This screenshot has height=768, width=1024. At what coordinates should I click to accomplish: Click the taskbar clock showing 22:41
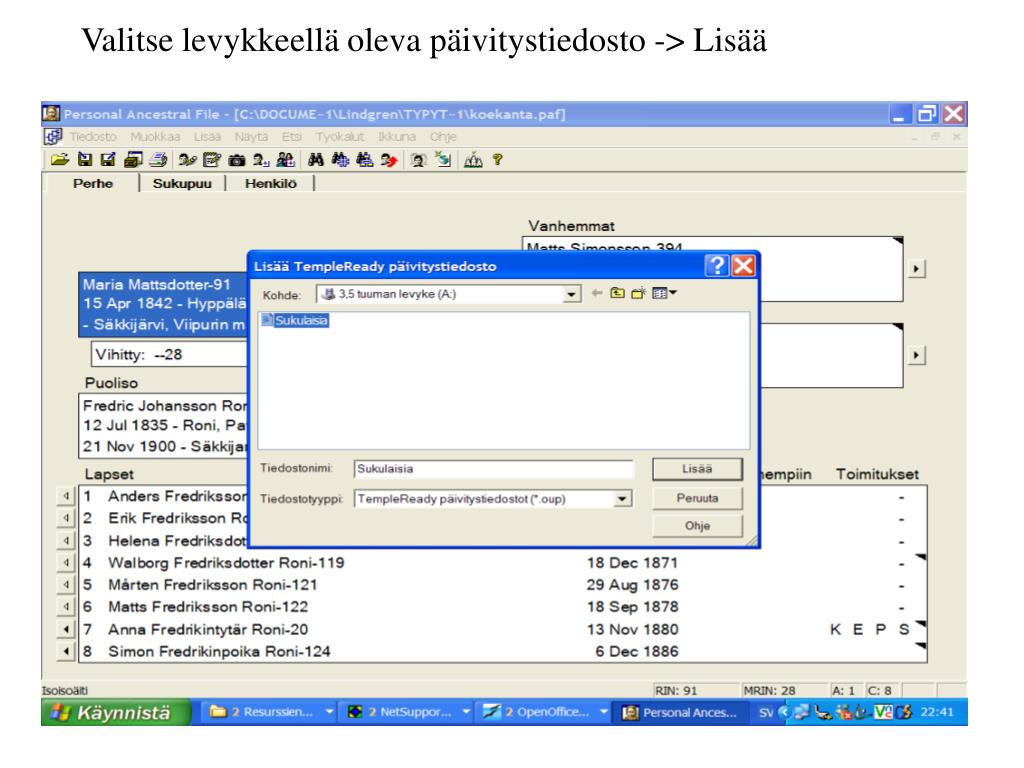[937, 712]
